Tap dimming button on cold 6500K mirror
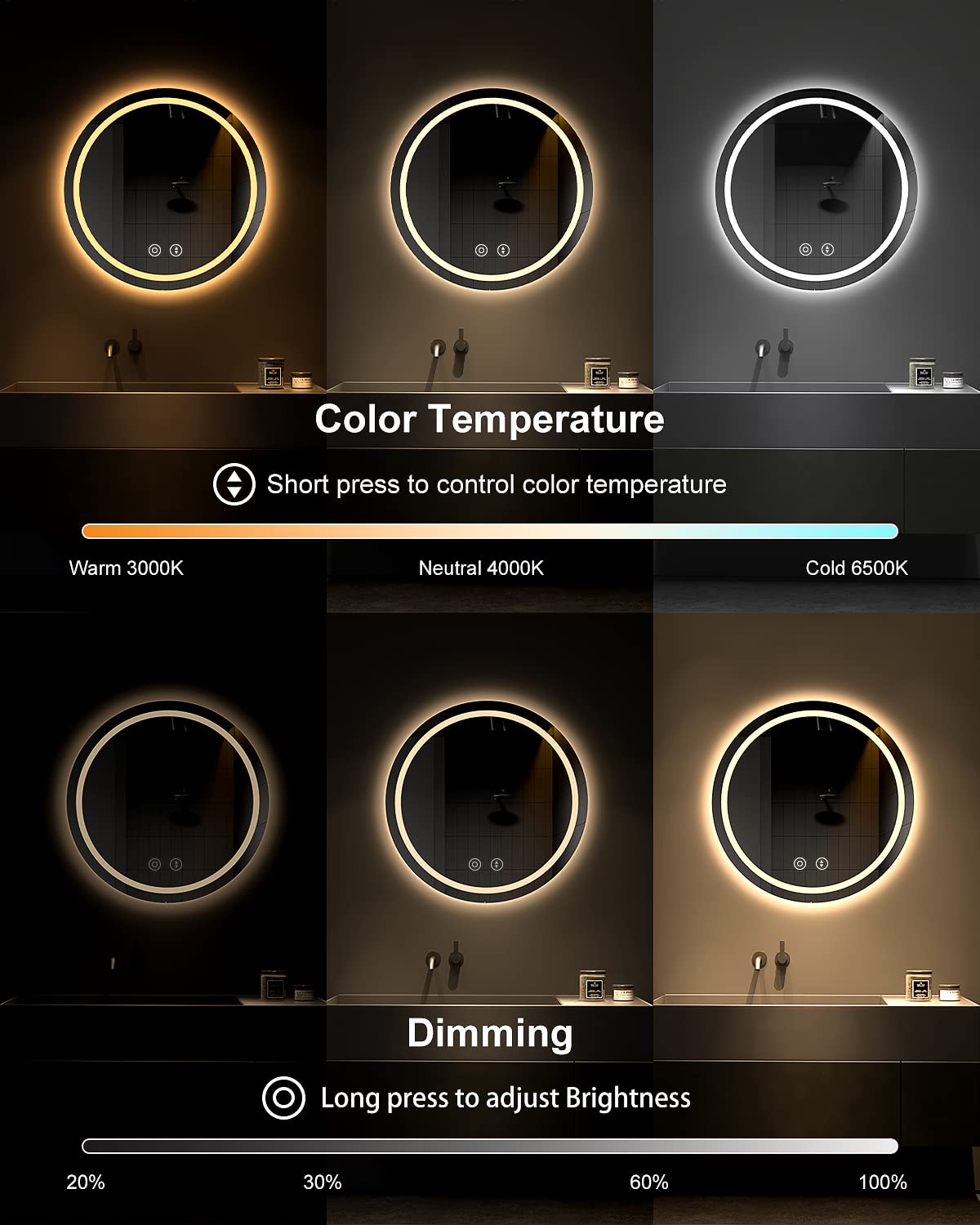980x1225 pixels. (805, 249)
